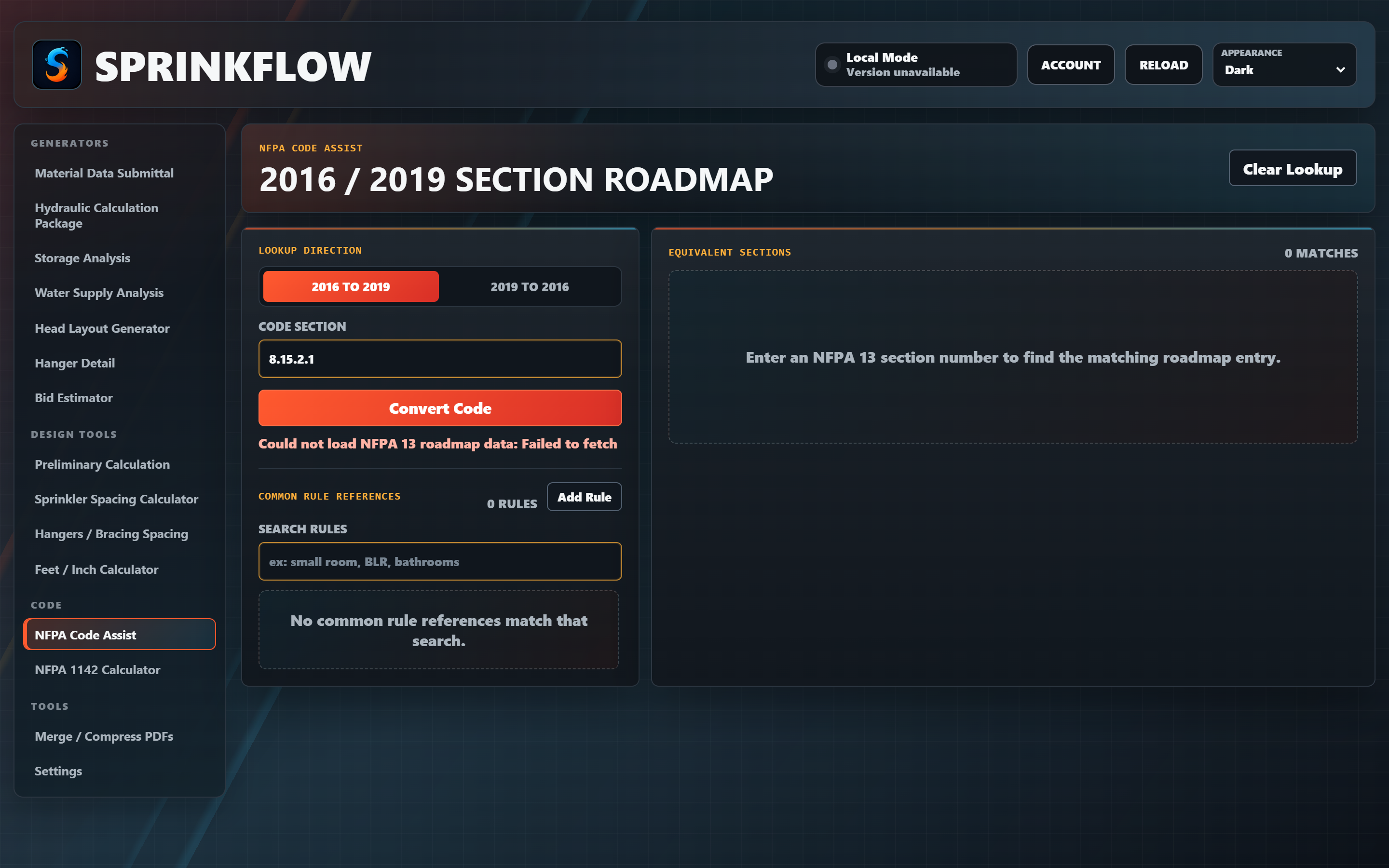Click the Add Rule button

pos(585,497)
